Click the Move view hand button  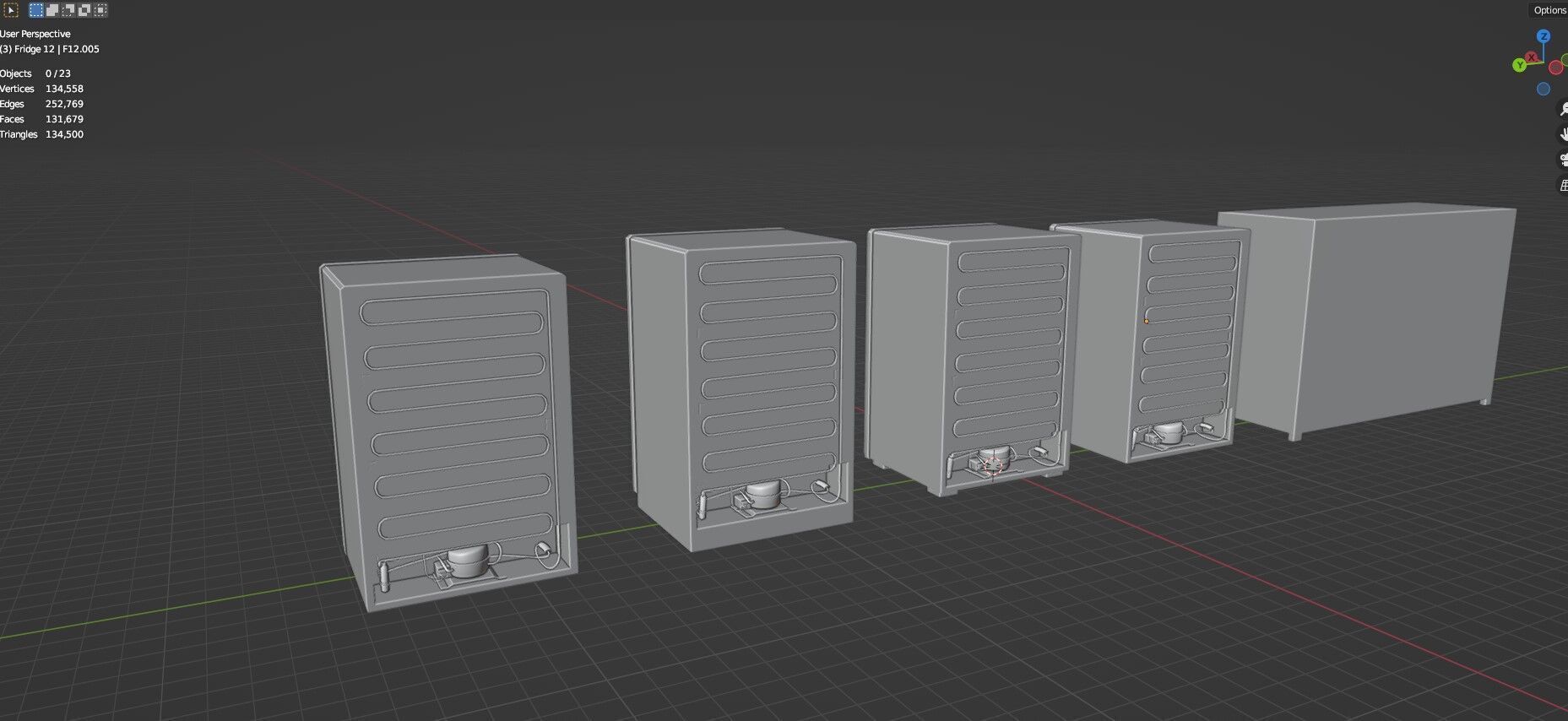coord(1563,134)
